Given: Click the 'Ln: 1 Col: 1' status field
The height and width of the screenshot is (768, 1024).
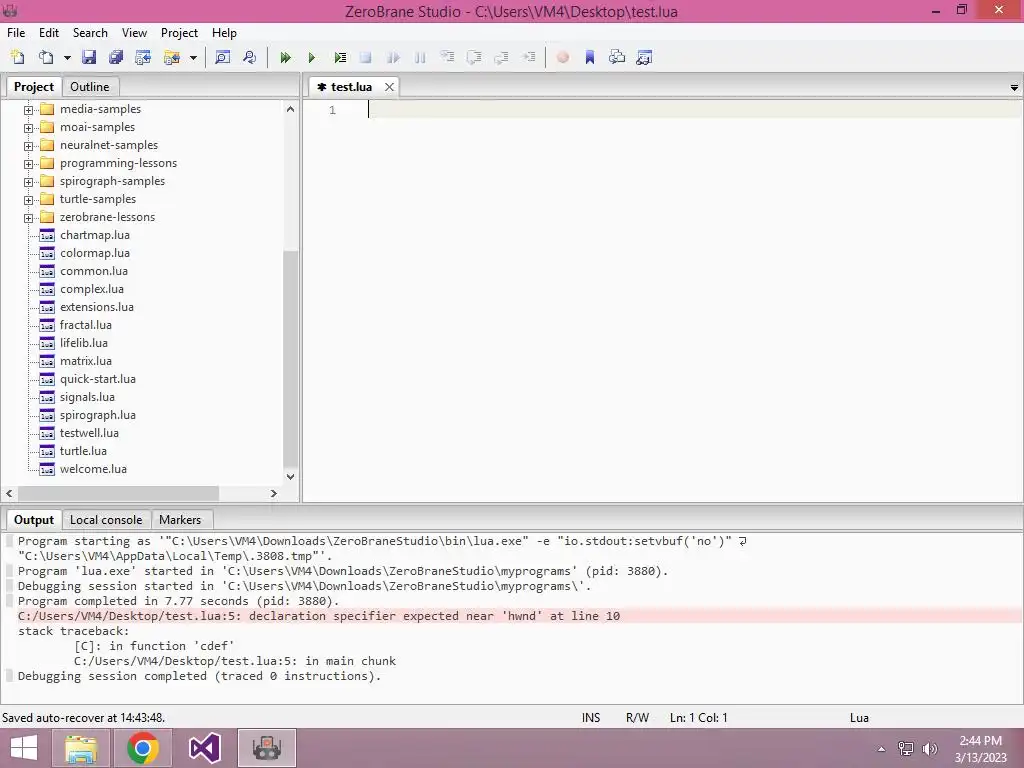Looking at the screenshot, I should coord(698,718).
